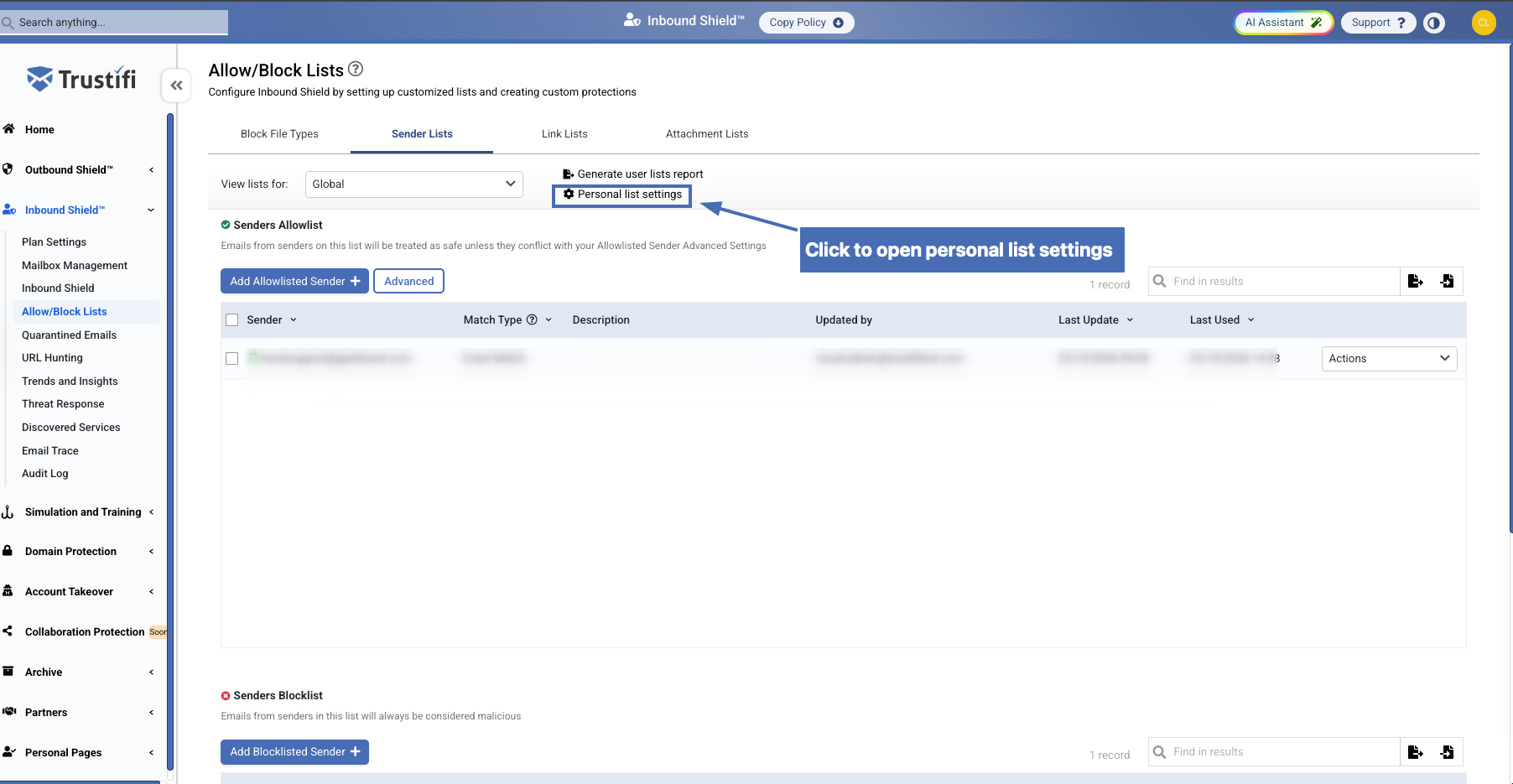Click the Domain Protection lock icon

click(8, 551)
